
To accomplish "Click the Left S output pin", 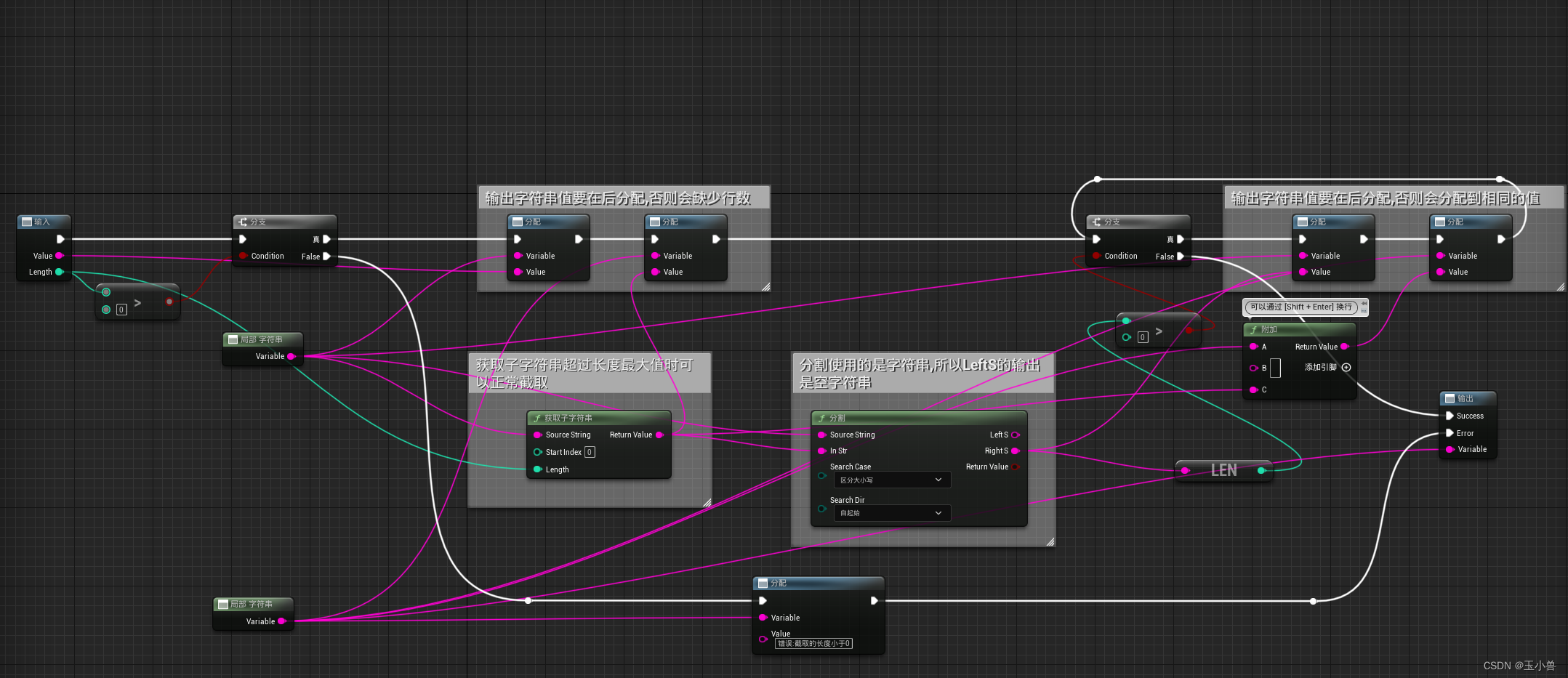I will pyautogui.click(x=1016, y=435).
